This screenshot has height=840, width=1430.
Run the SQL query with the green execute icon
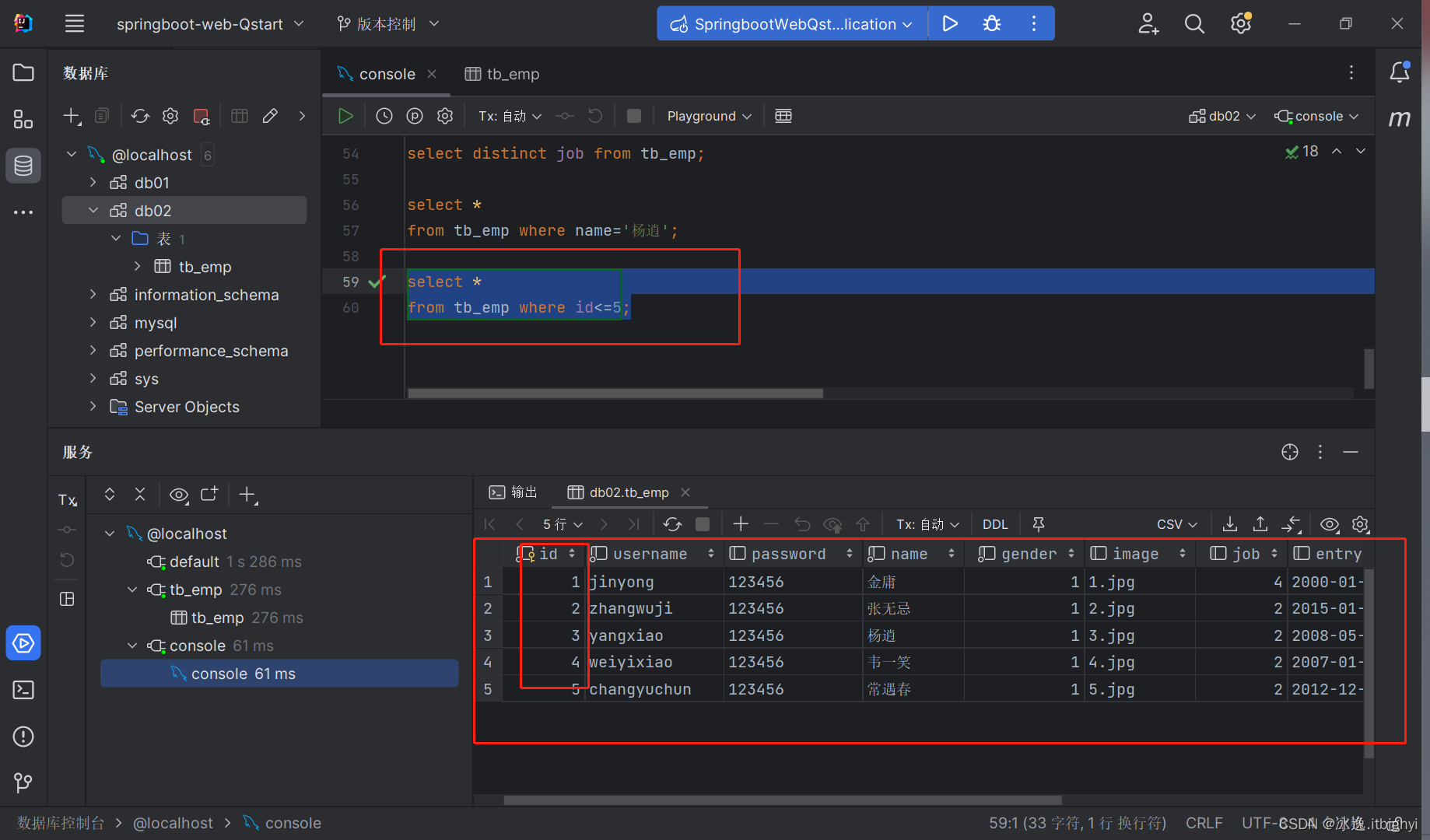tap(345, 116)
